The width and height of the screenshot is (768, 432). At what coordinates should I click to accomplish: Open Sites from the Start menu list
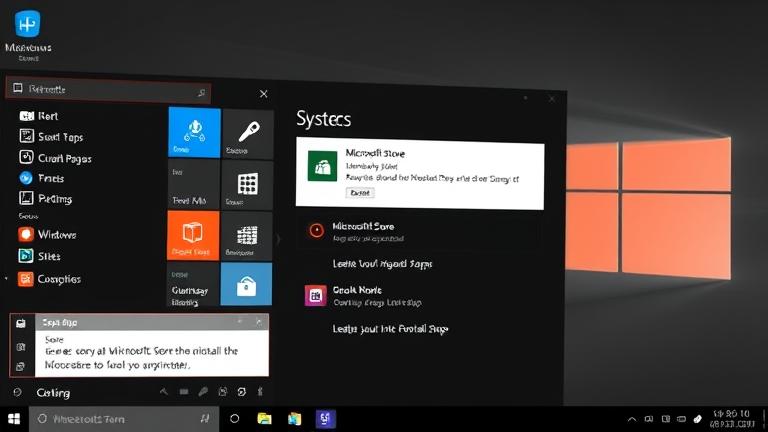(x=39, y=256)
